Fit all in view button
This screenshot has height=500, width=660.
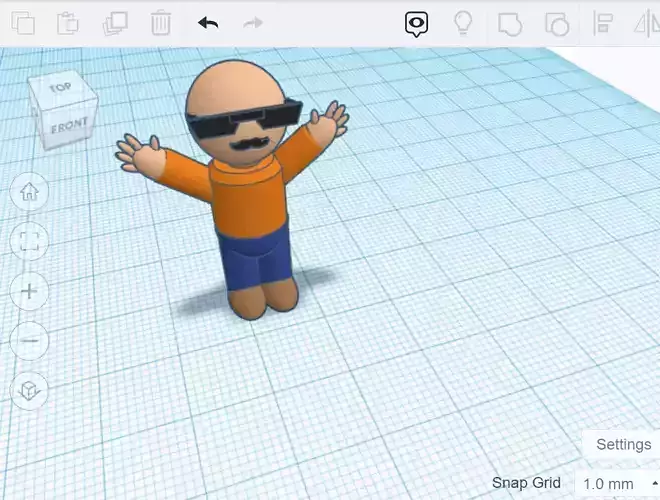[x=29, y=241]
